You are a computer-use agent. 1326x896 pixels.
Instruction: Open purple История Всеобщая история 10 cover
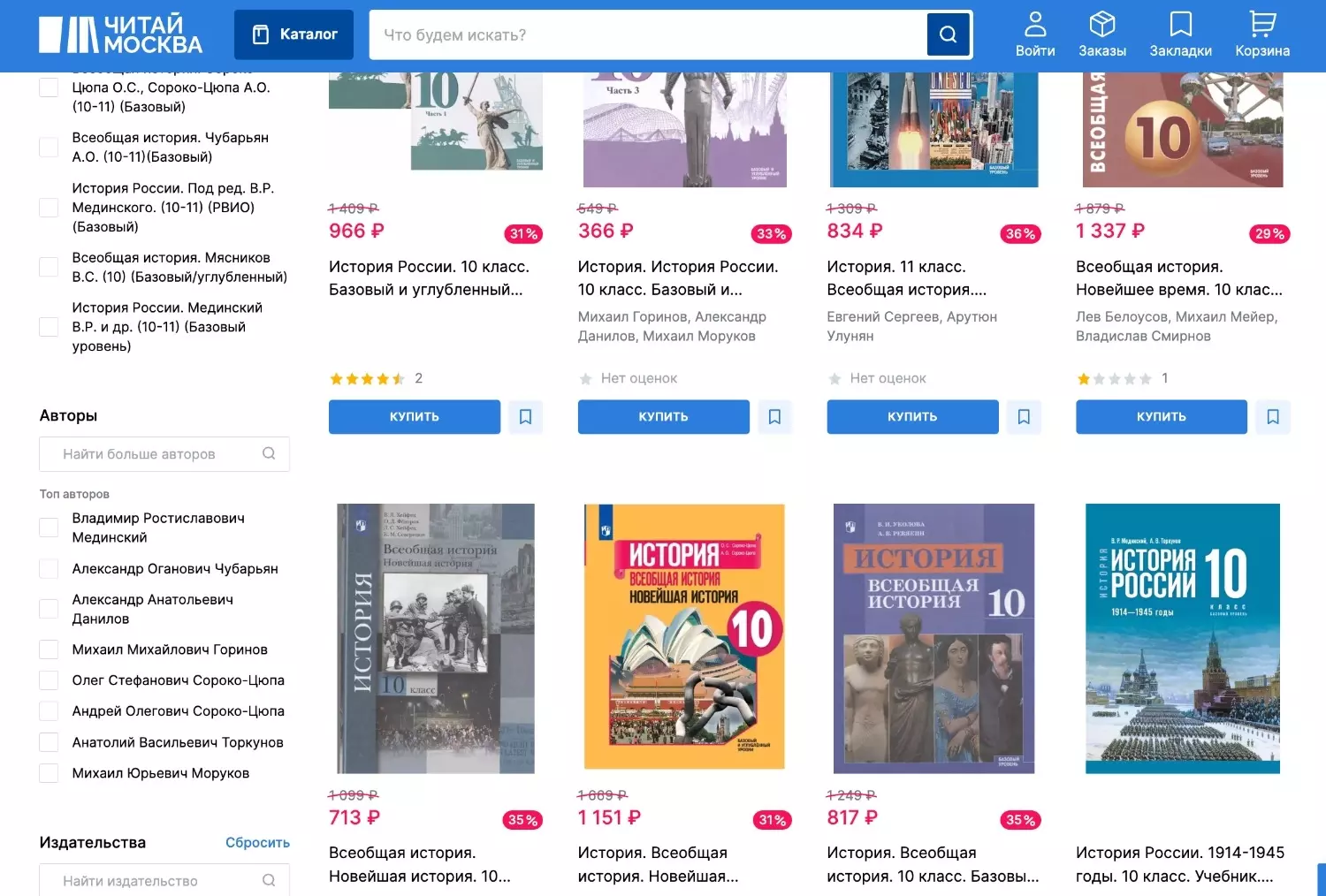[934, 639]
